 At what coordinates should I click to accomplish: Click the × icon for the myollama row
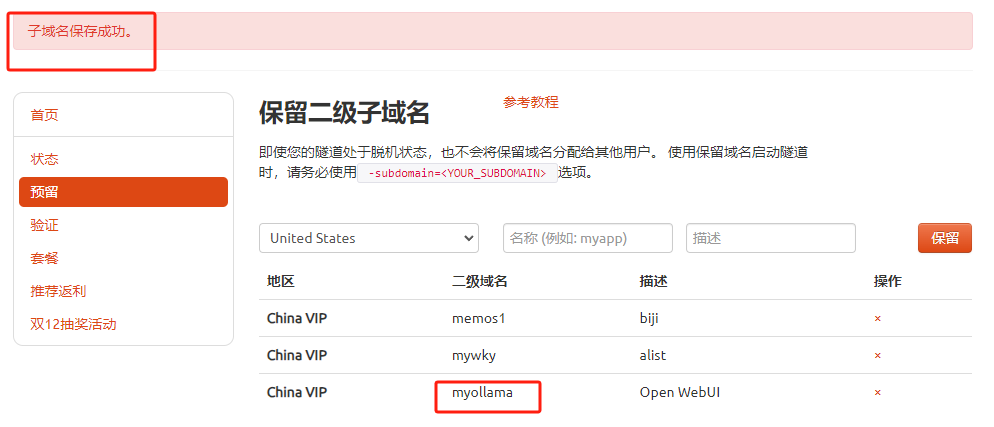tap(877, 393)
